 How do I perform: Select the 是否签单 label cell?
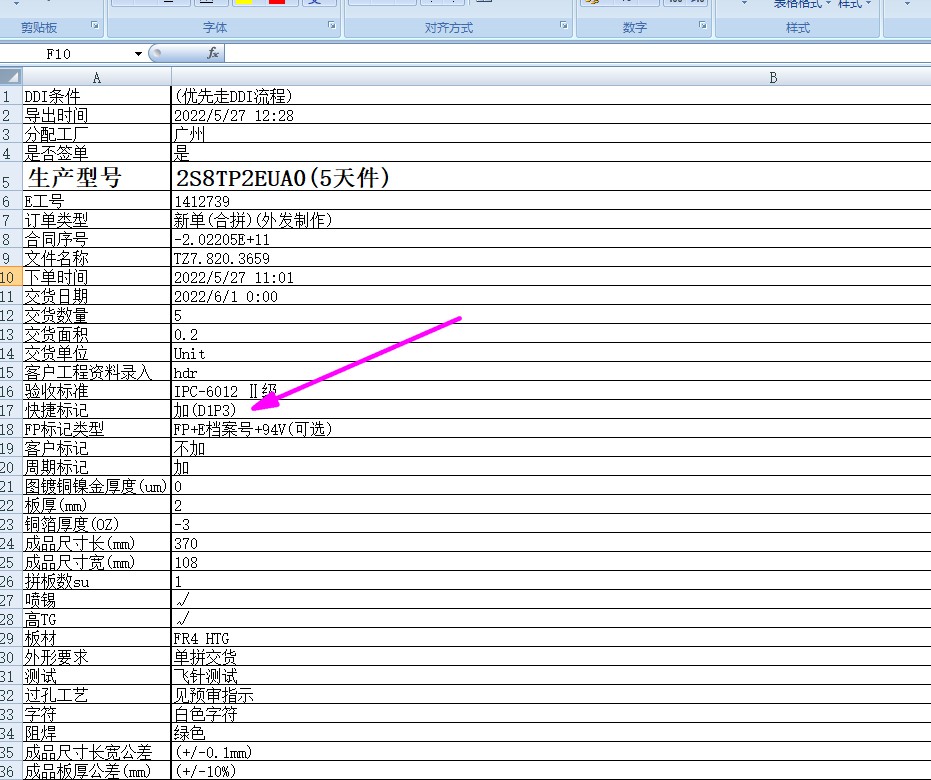point(97,153)
